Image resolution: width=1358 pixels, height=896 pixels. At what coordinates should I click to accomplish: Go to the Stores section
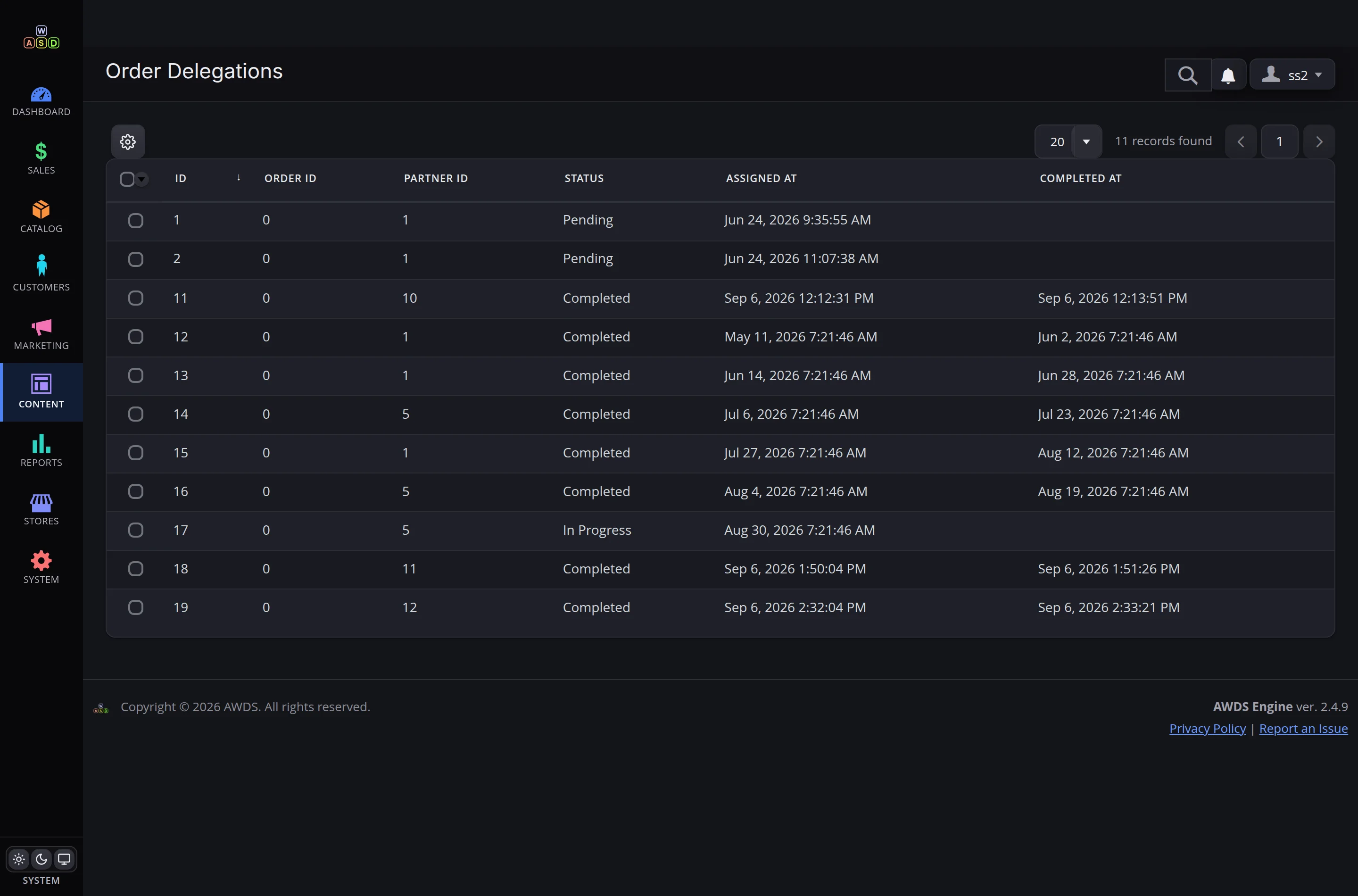pyautogui.click(x=41, y=509)
